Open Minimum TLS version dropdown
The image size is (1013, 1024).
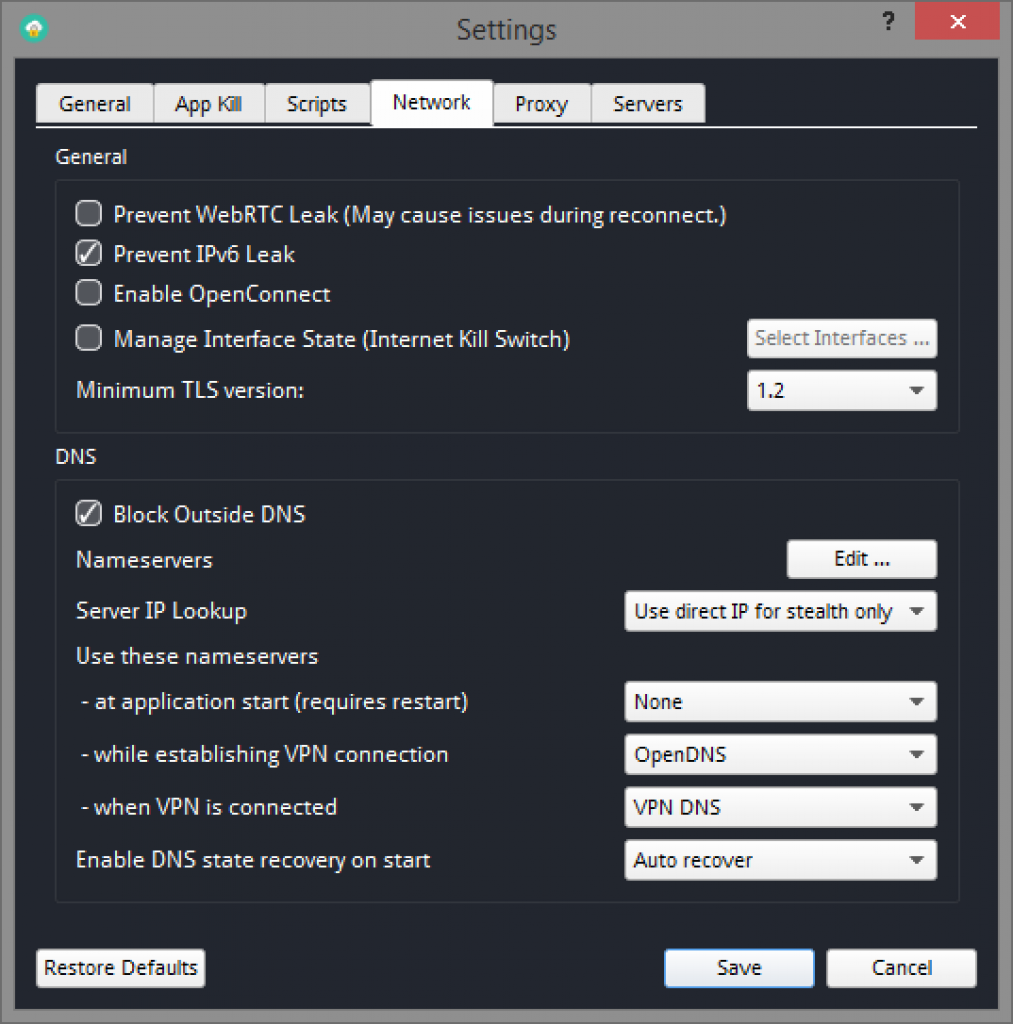tap(842, 391)
